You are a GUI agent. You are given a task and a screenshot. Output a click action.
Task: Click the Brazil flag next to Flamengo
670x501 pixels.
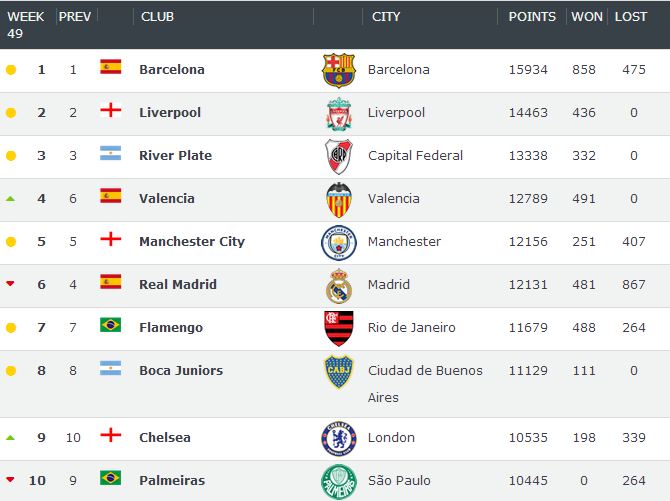click(111, 324)
